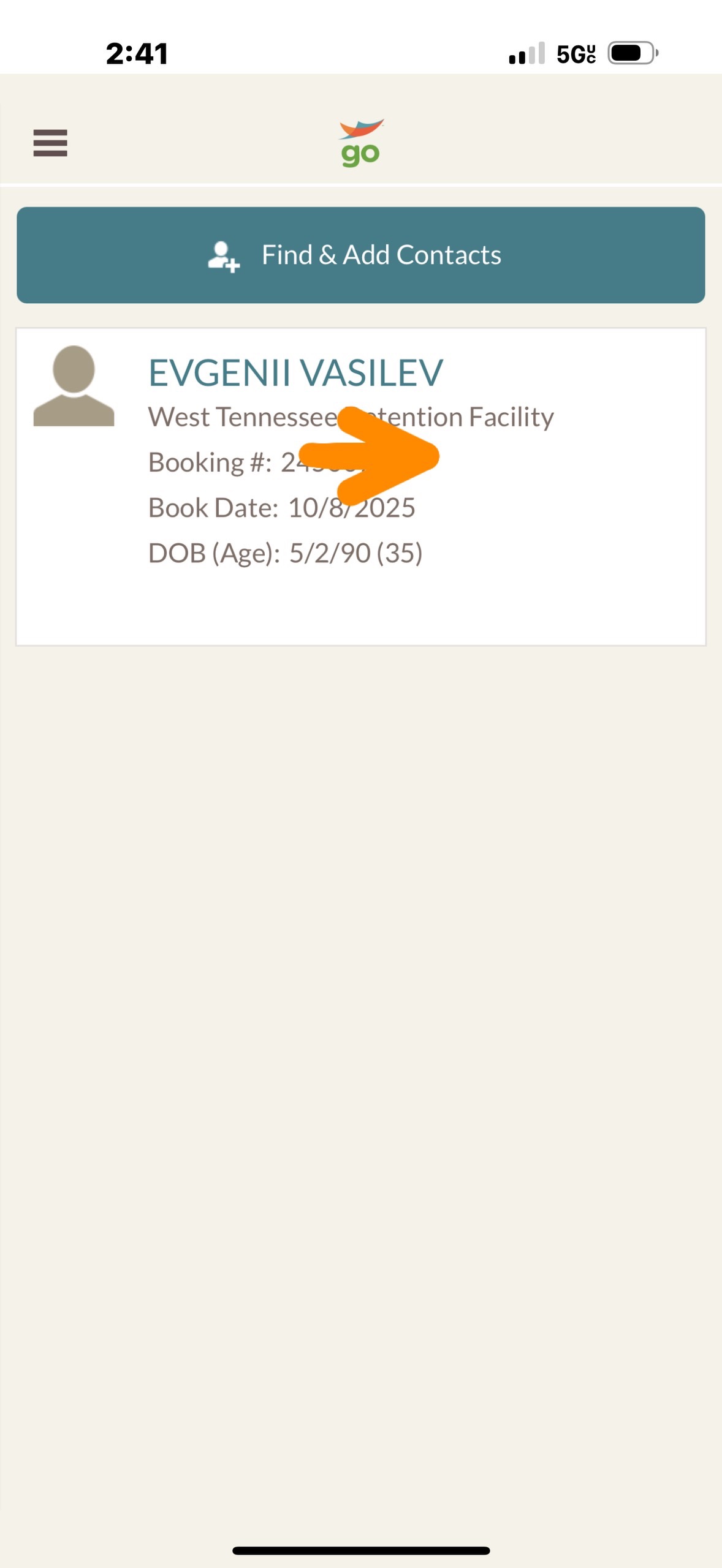Image resolution: width=722 pixels, height=1568 pixels.
Task: Tap the 5G network indicator
Action: click(x=576, y=54)
